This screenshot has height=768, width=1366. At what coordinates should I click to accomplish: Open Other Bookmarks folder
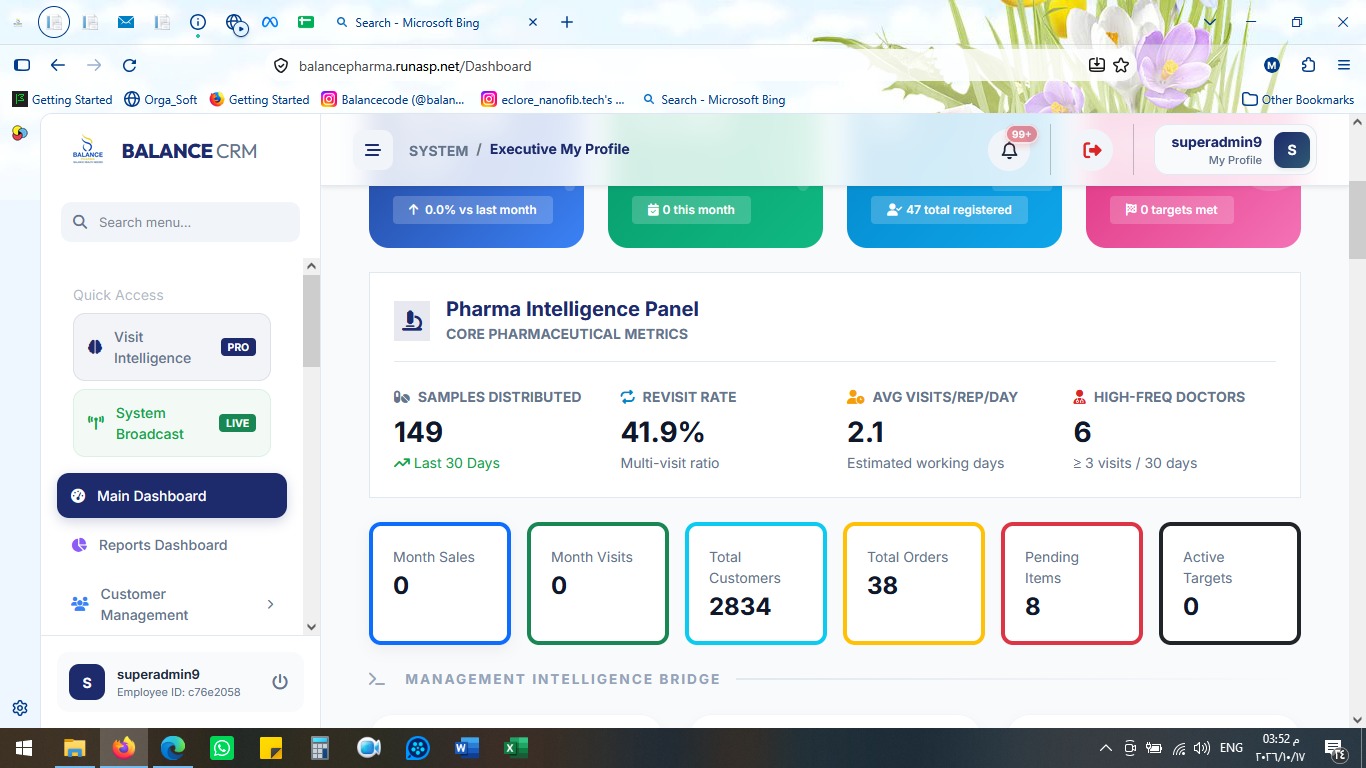(x=1298, y=100)
